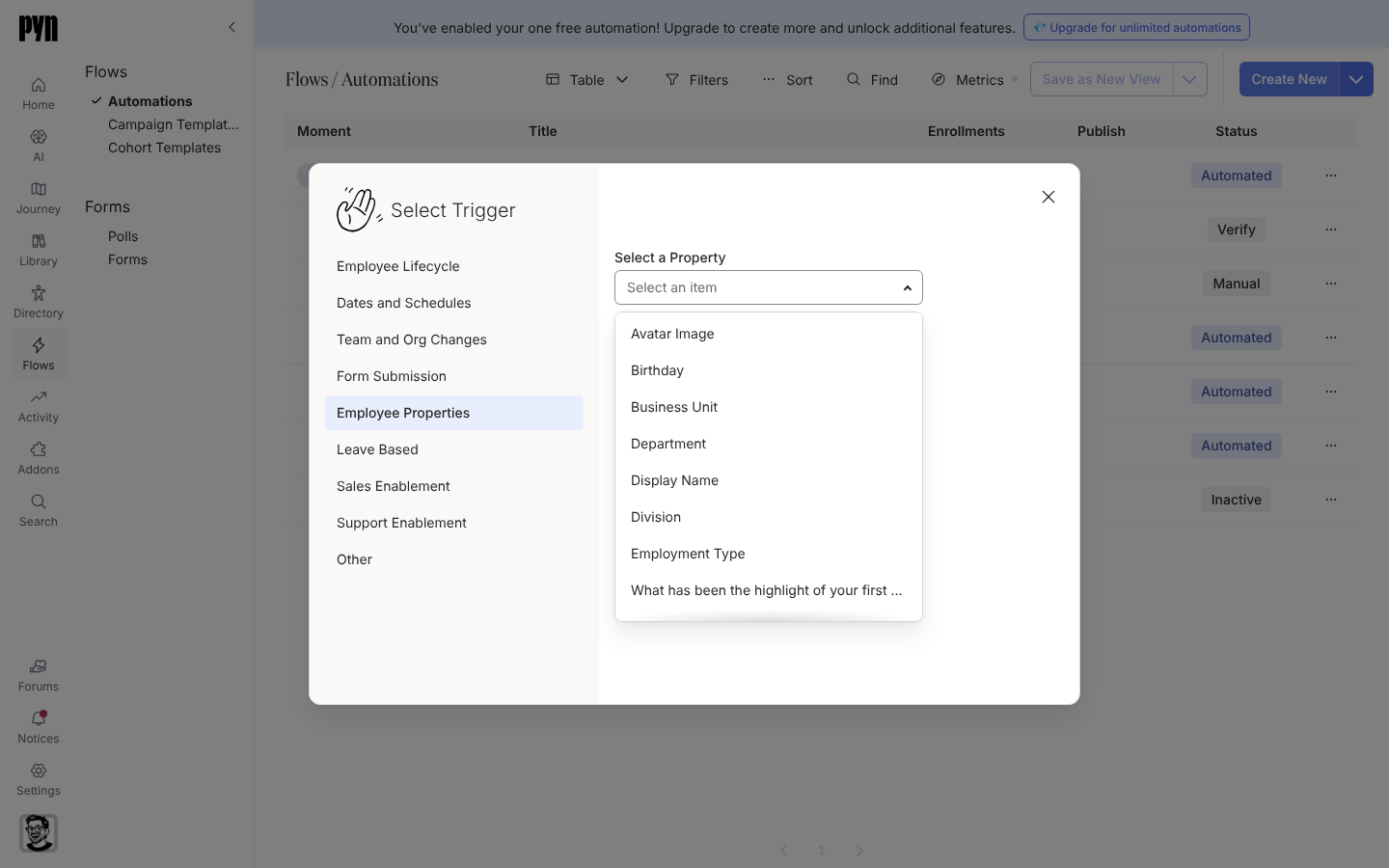Select the Flows lightning icon
Viewport: 1389px width, 868px height.
click(39, 354)
